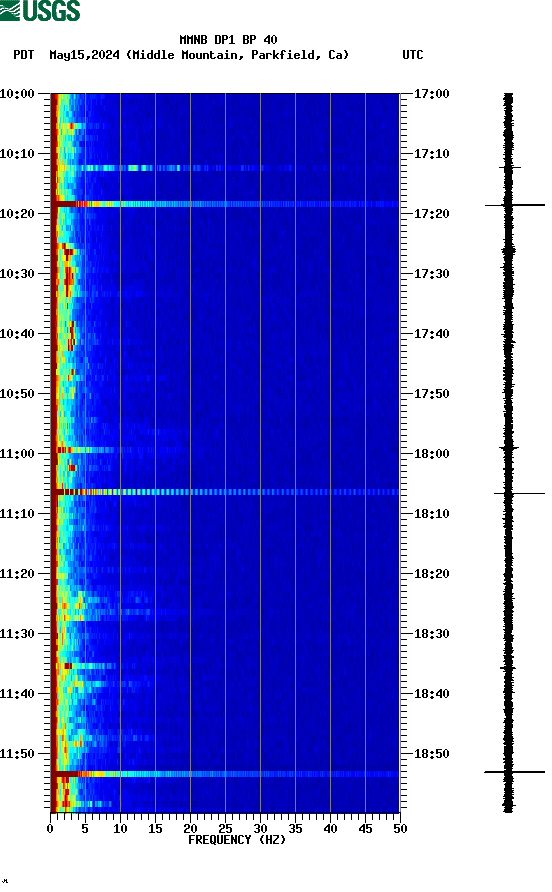Click the 35 Hz frequency tick label
The image size is (552, 892).
(295, 829)
